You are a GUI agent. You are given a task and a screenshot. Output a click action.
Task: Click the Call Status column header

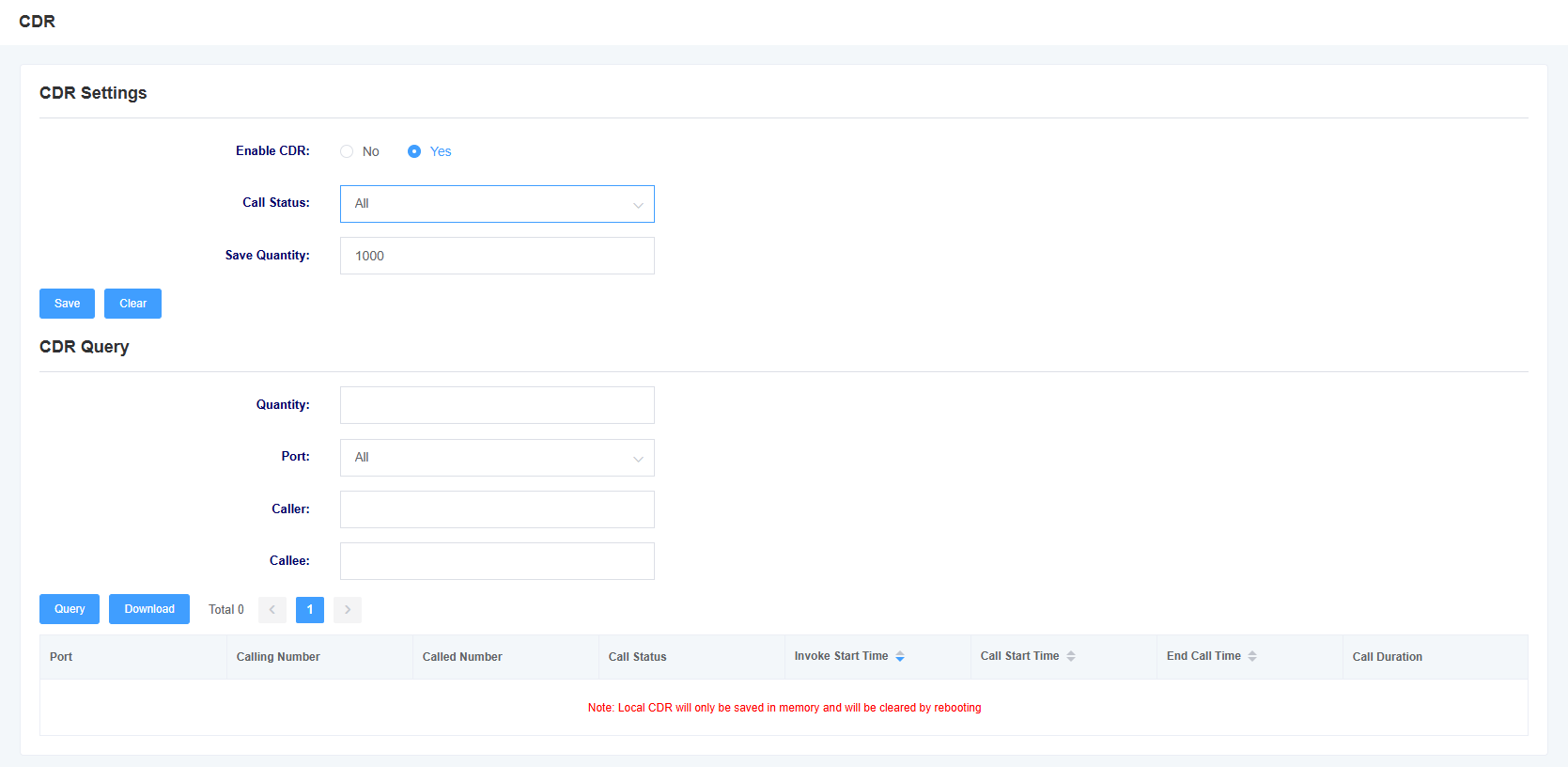point(691,657)
